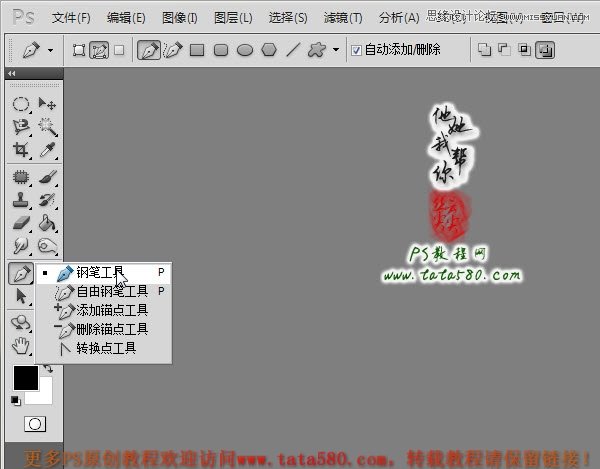Viewport: 600px width, 469px height.
Task: Collapse the tools panel with double-arrow
Action: click(11, 73)
